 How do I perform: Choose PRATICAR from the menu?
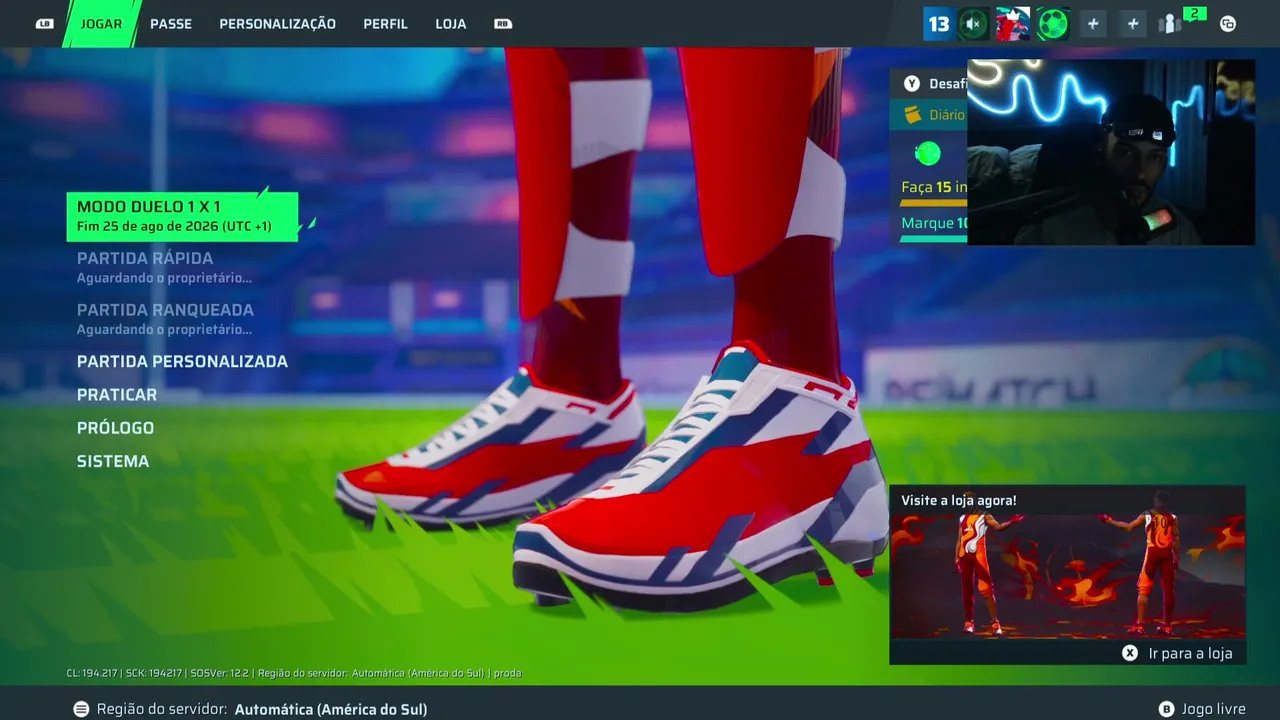tap(117, 395)
